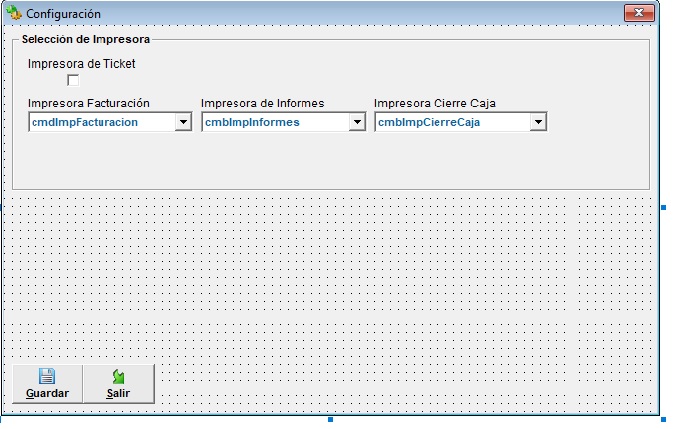Click the floppy disk icon above Guardar
The width and height of the screenshot is (683, 429).
click(46, 376)
